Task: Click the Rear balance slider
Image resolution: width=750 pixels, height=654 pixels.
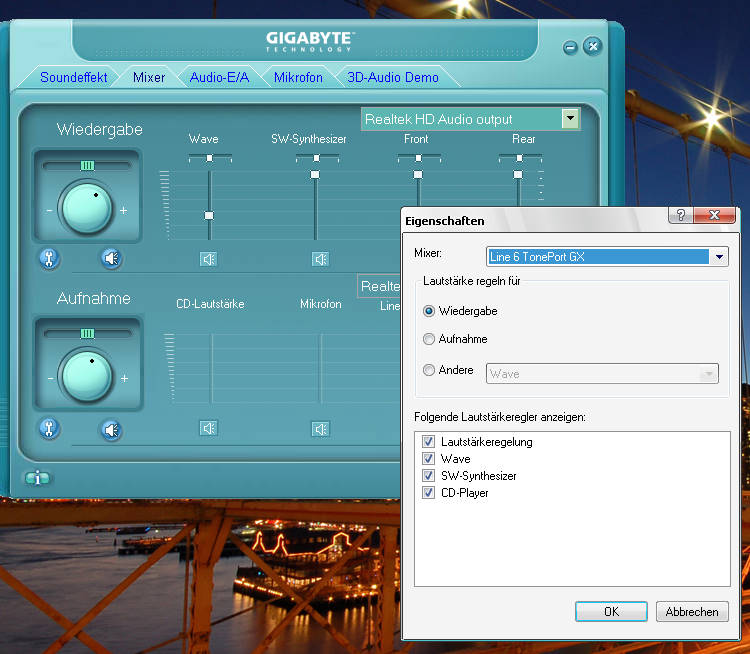Action: coord(520,158)
